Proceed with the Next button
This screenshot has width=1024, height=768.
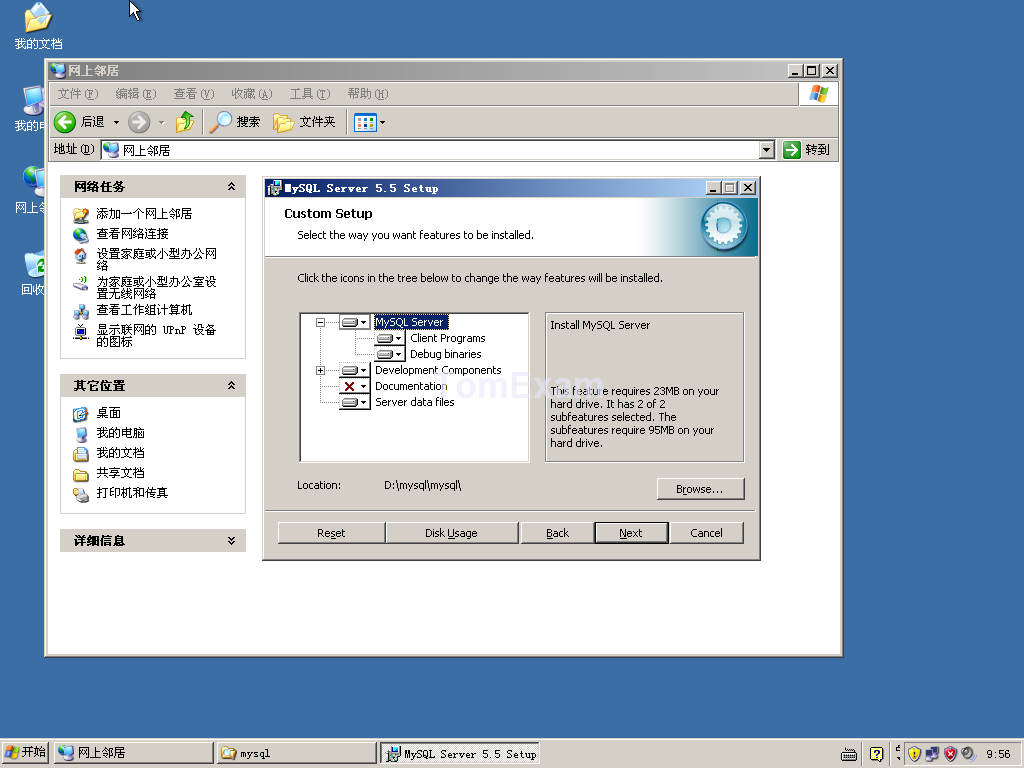[x=631, y=533]
